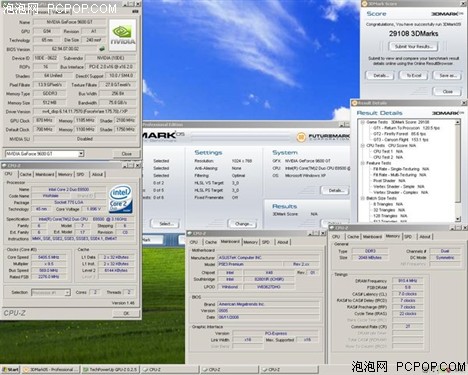
Task: Switch to Cache tab in CPU-Z timings window
Action: (353, 236)
